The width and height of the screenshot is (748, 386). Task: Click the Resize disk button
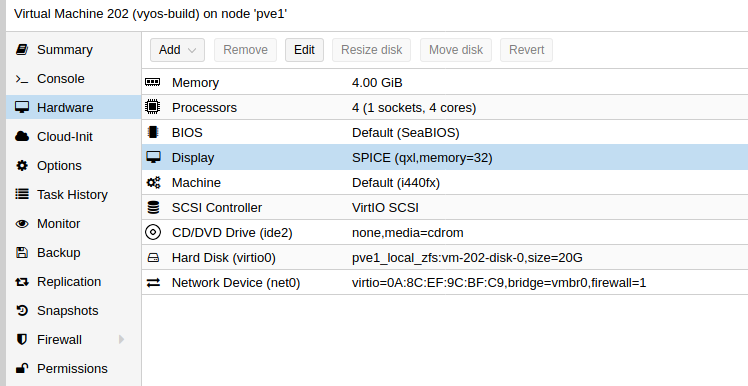click(372, 50)
